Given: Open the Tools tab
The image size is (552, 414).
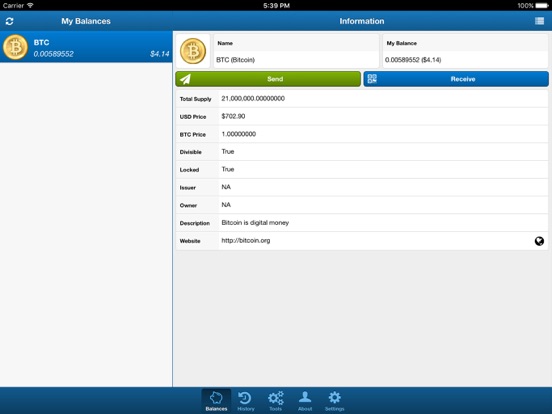Looking at the screenshot, I should point(275,401).
